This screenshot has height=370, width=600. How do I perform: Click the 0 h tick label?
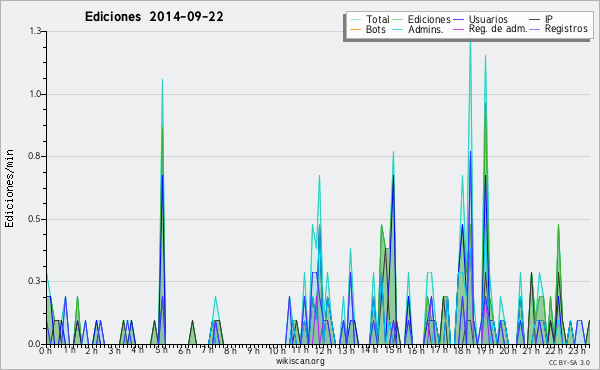click(x=46, y=350)
